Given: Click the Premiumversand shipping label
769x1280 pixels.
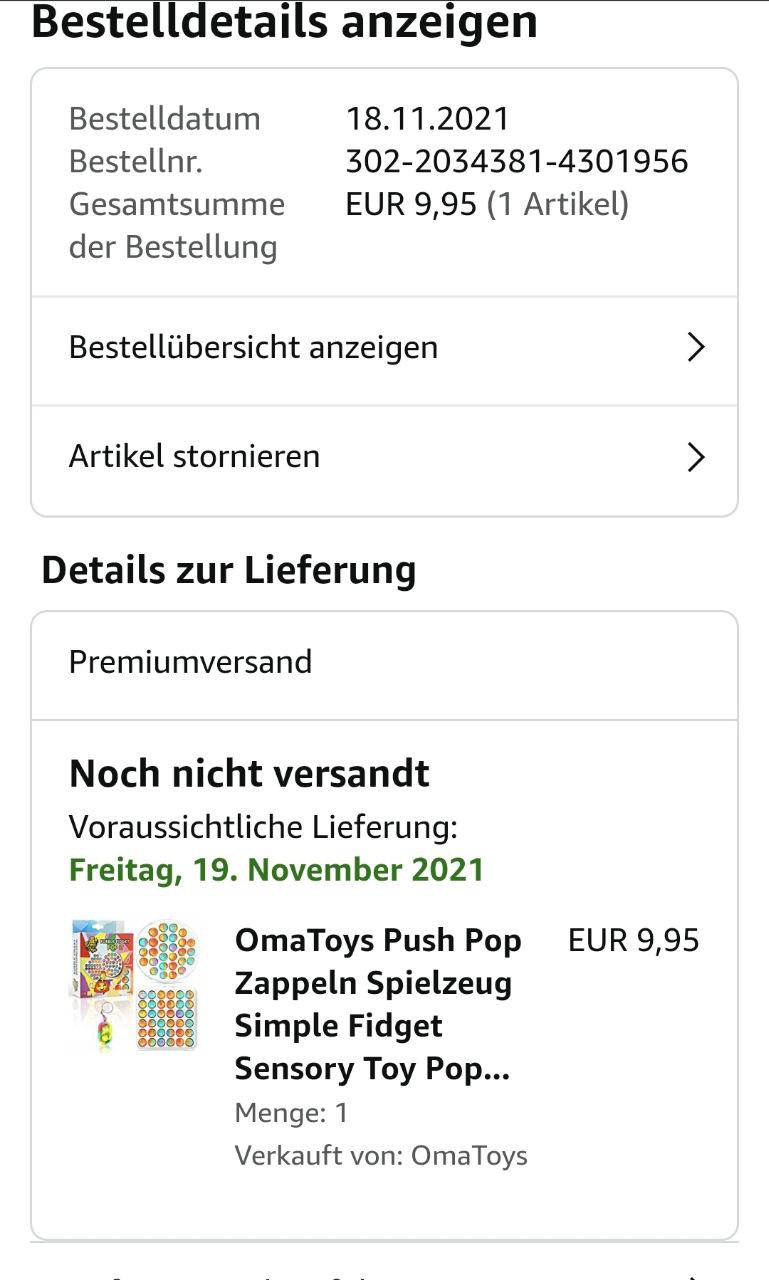Looking at the screenshot, I should (190, 662).
